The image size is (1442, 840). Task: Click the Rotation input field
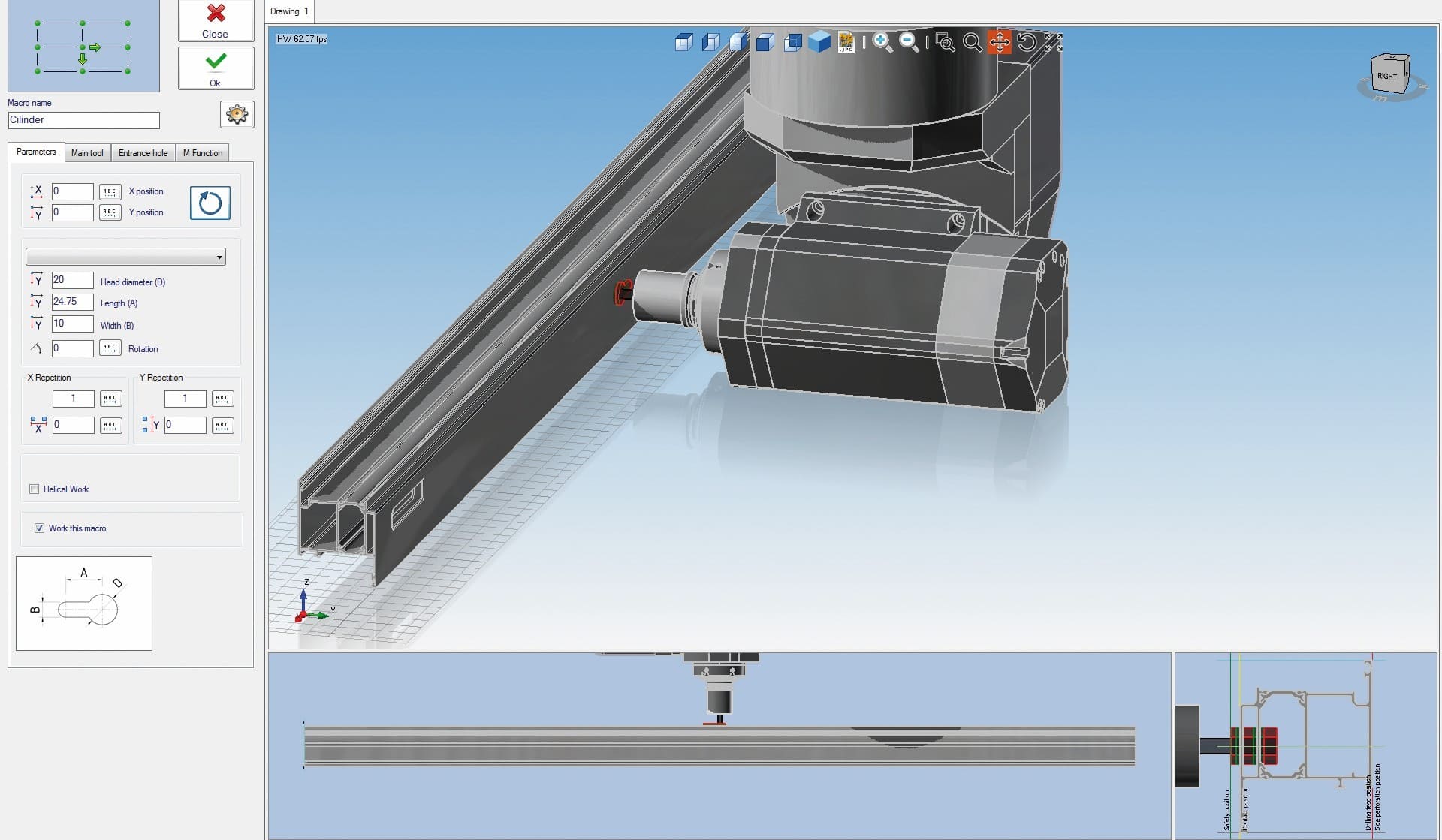coord(72,348)
